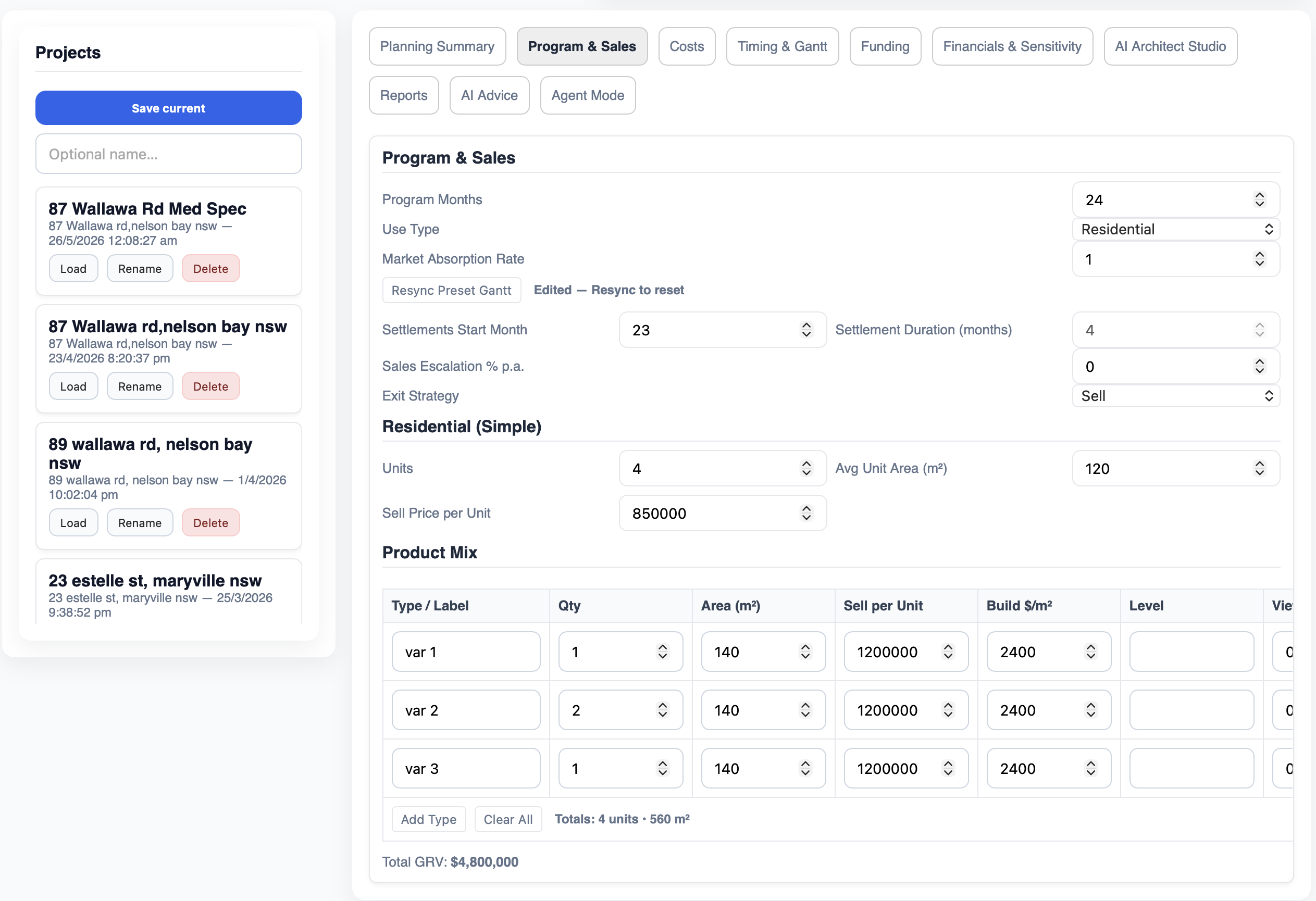The height and width of the screenshot is (901, 1316).
Task: Click the var 3 Type / Label field
Action: click(465, 768)
